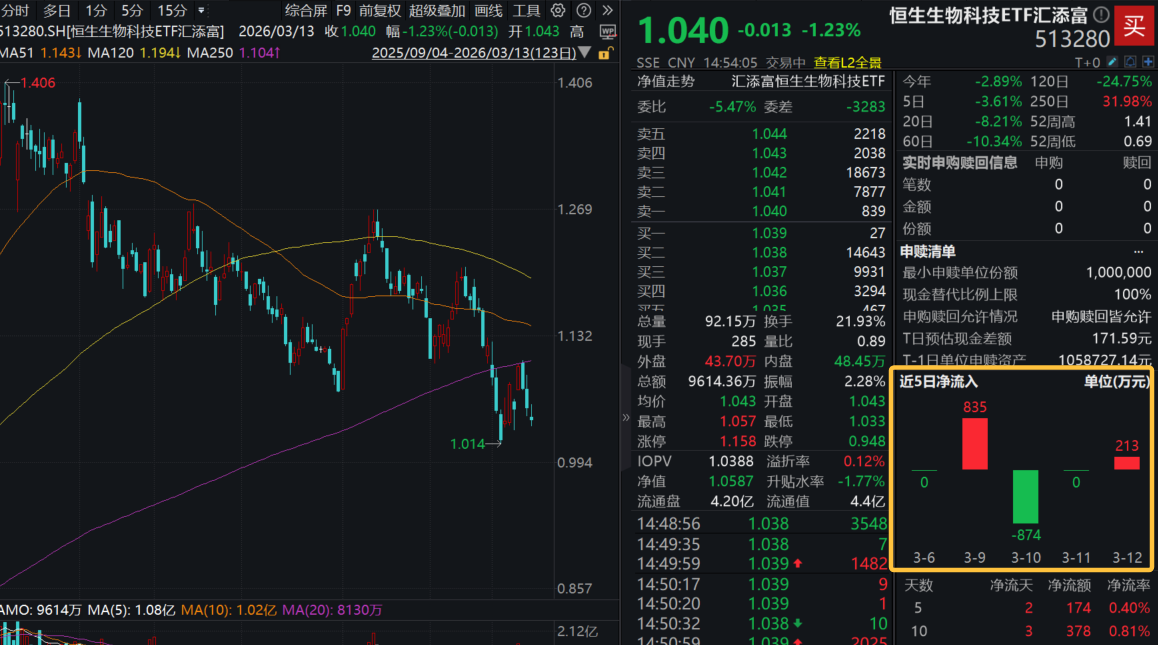1158x645 pixels.
Task: Click the info icon beside ETF name
Action: pos(1101,15)
